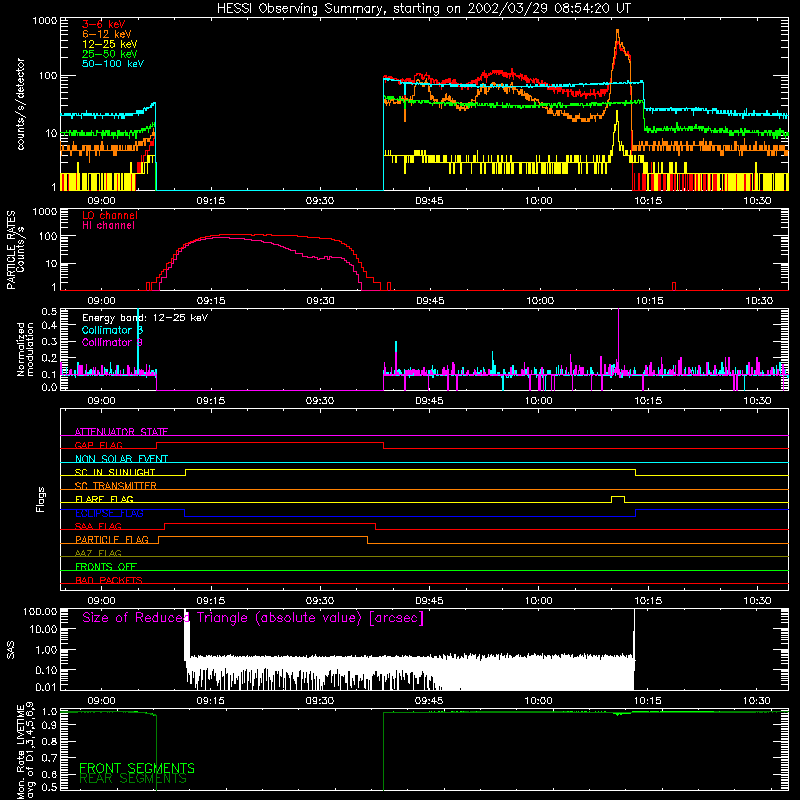Image resolution: width=800 pixels, height=800 pixels.
Task: Click the 10:15 tick label under particle rates plot
Action: 649,301
